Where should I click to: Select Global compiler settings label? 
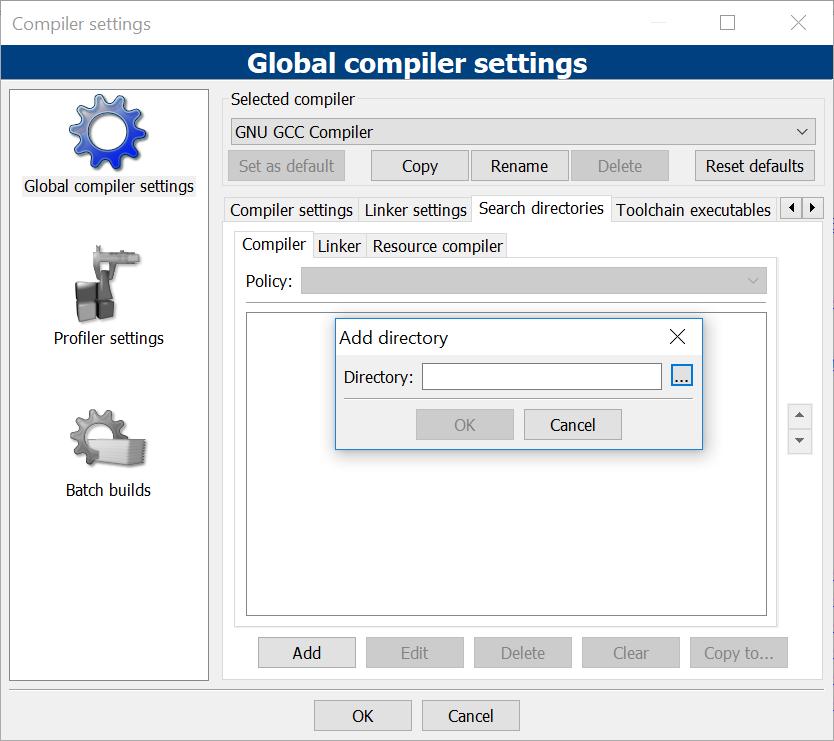(109, 186)
